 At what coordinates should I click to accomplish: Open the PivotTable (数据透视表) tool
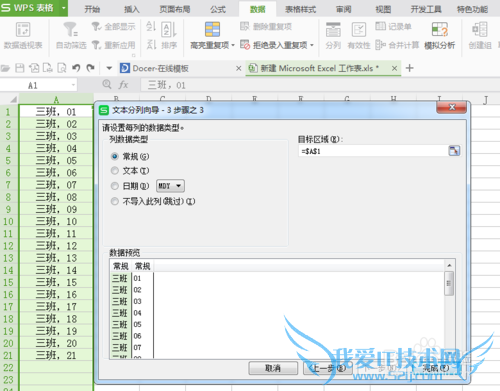(23, 36)
